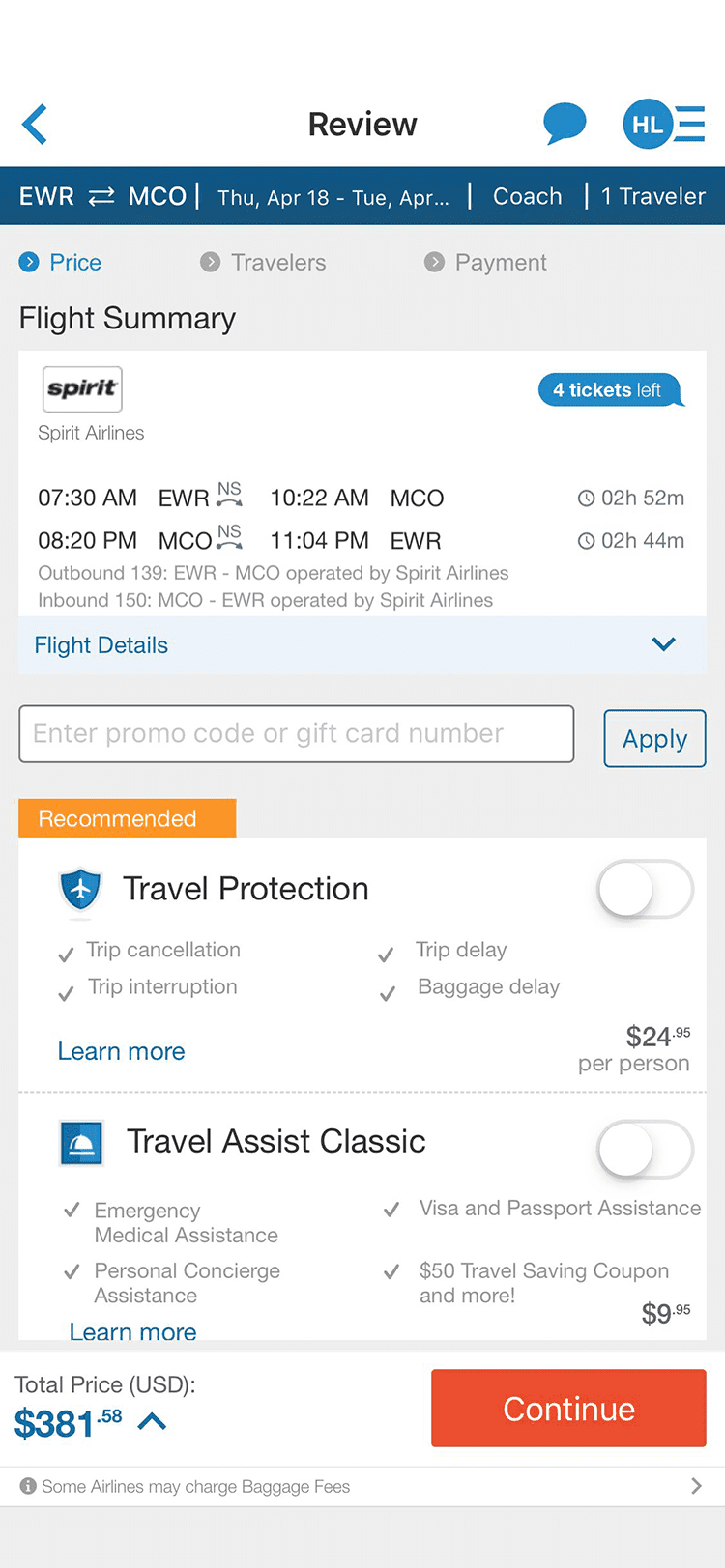Enable the Travel Protection toggle
The image size is (725, 1568).
tap(645, 889)
